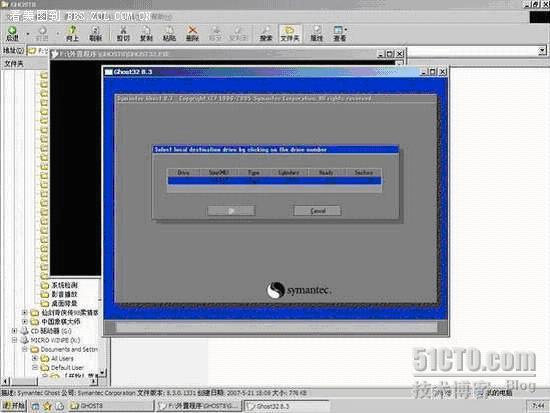Select the highlighted drive row in the Ghost list
This screenshot has width=550, height=413.
click(x=274, y=181)
